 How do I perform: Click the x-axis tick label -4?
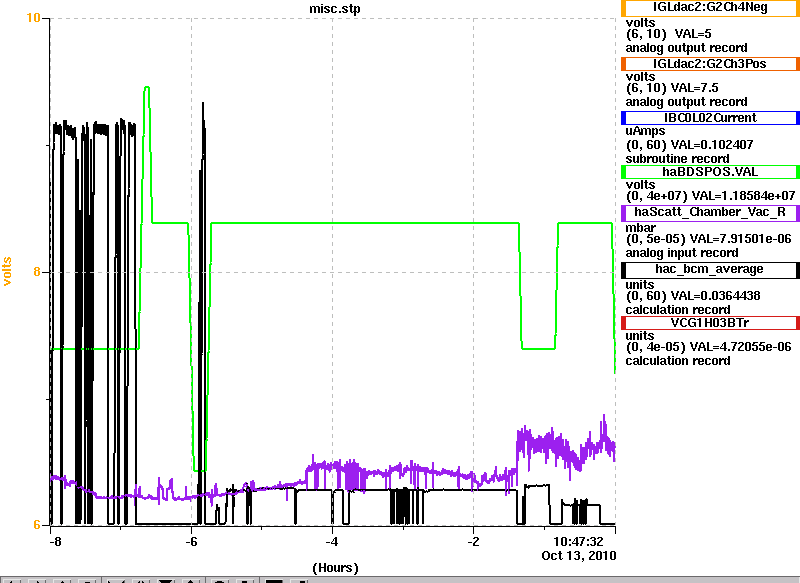pyautogui.click(x=332, y=542)
